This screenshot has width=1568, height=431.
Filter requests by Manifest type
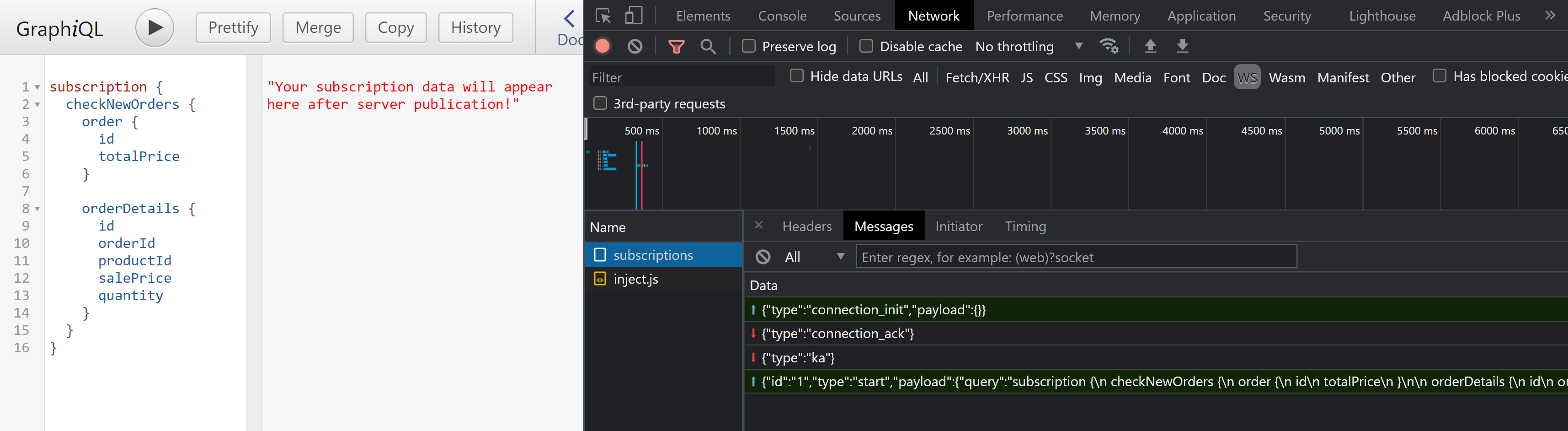[x=1343, y=77]
